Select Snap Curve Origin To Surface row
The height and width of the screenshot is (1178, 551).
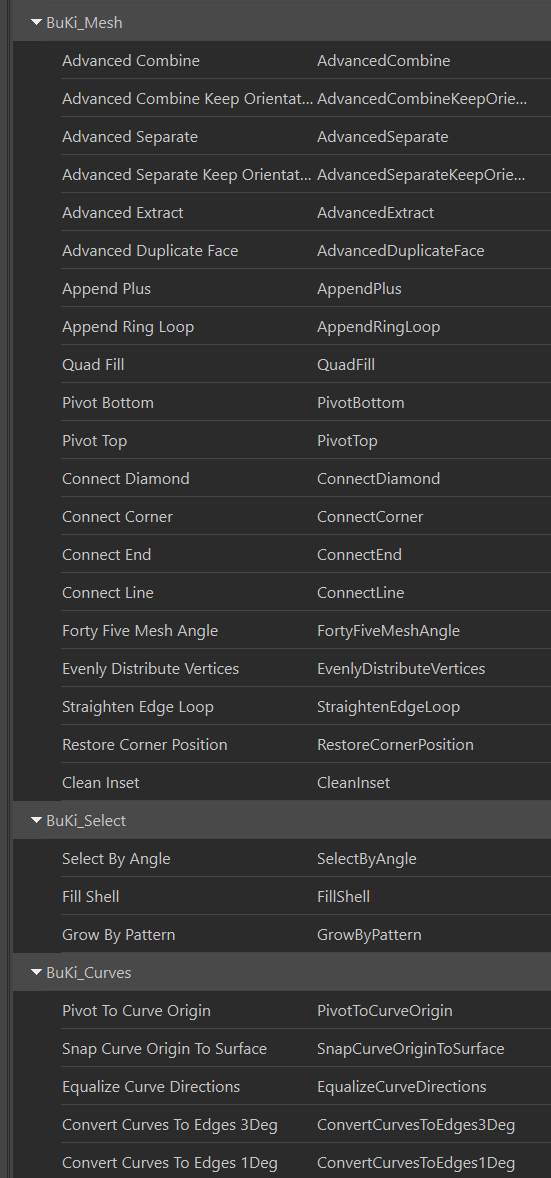click(x=165, y=1049)
